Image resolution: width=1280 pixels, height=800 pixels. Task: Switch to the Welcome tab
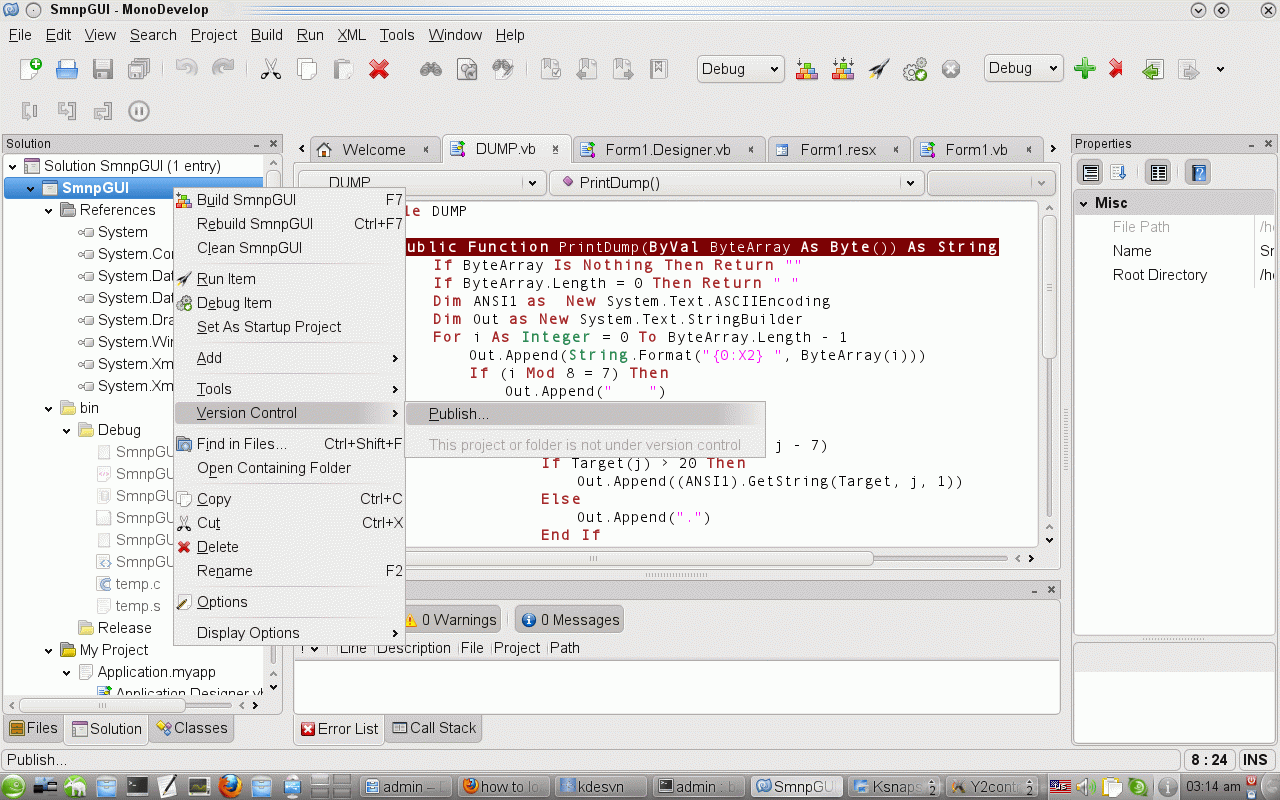tap(373, 150)
